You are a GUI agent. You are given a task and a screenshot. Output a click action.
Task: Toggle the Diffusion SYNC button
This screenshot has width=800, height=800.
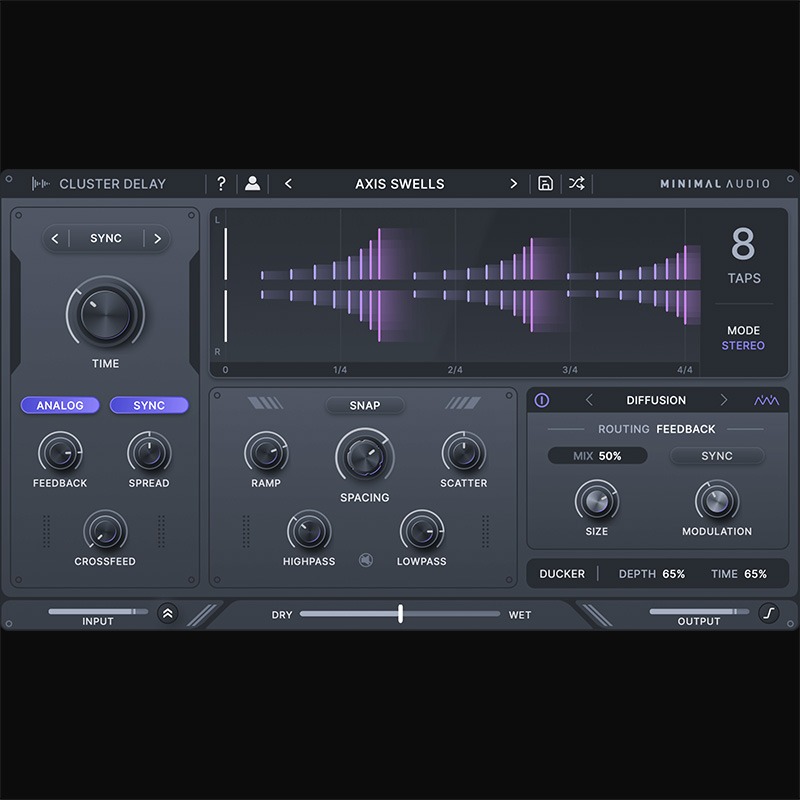click(x=717, y=456)
